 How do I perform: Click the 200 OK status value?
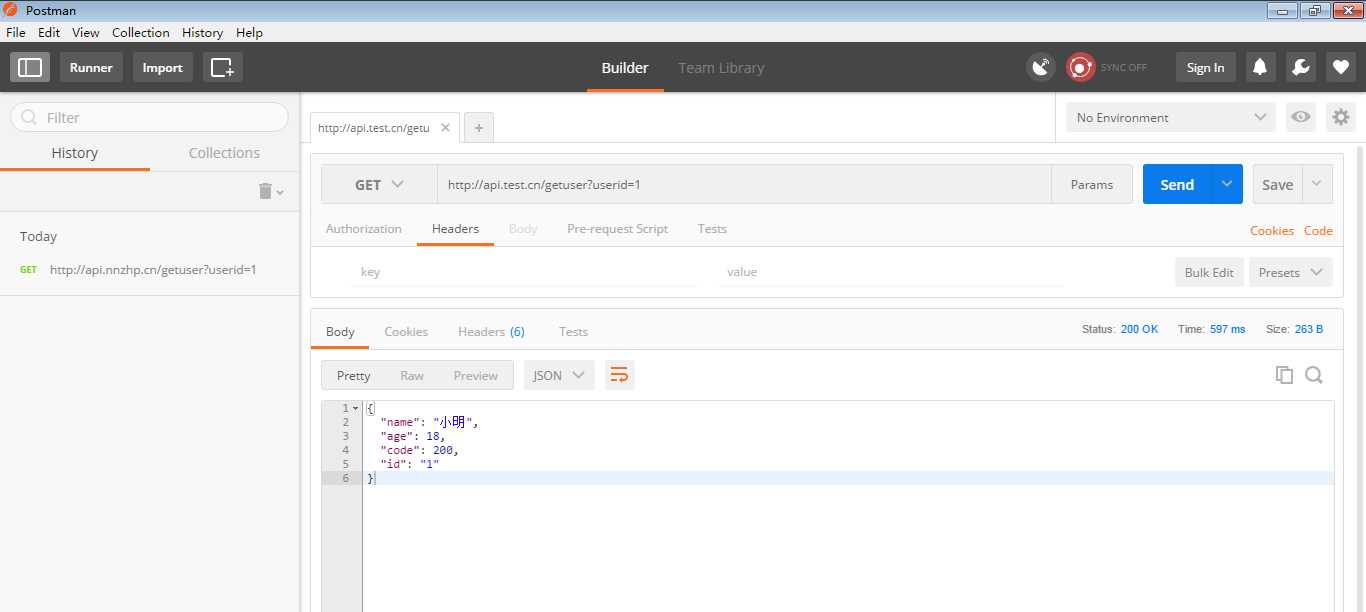(x=1139, y=329)
